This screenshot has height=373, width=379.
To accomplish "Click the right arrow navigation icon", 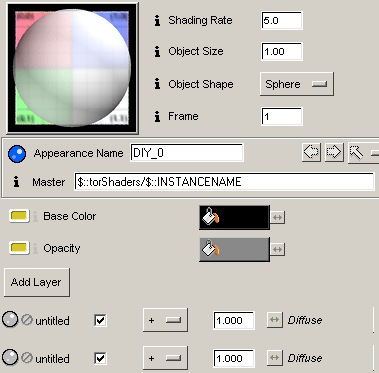I will [334, 153].
